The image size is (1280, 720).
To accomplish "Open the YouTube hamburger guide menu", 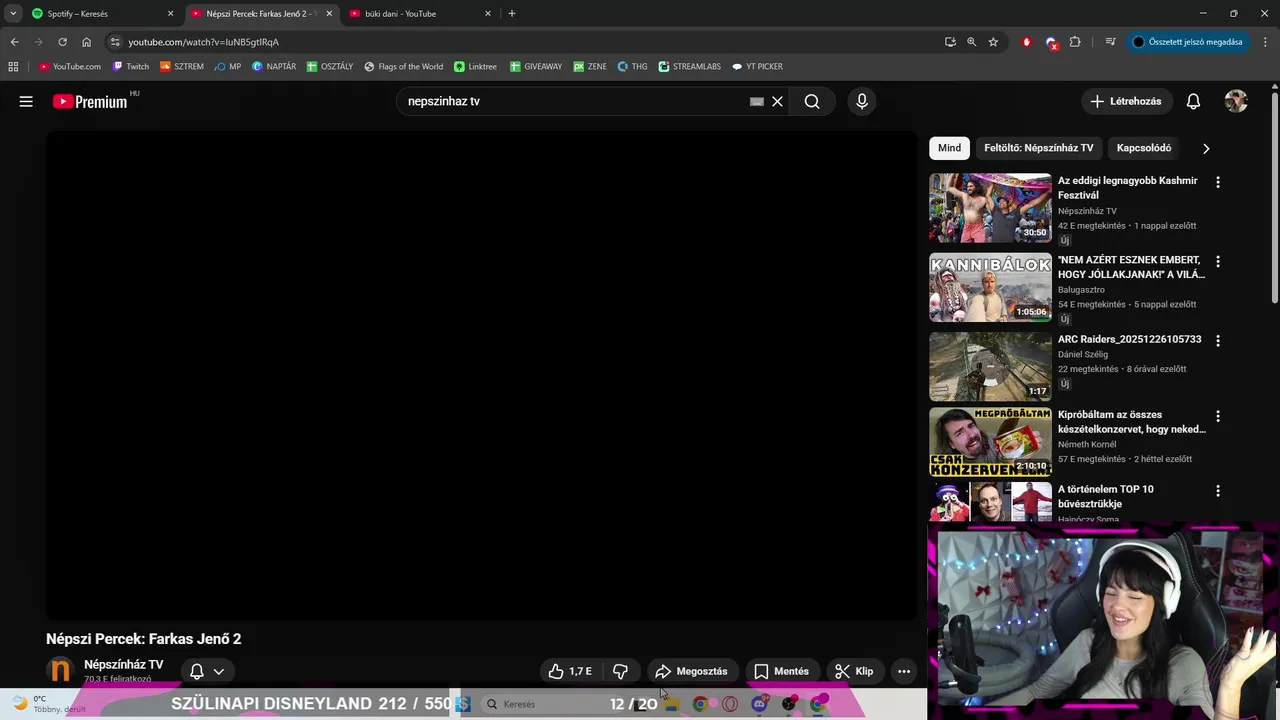I will [26, 101].
